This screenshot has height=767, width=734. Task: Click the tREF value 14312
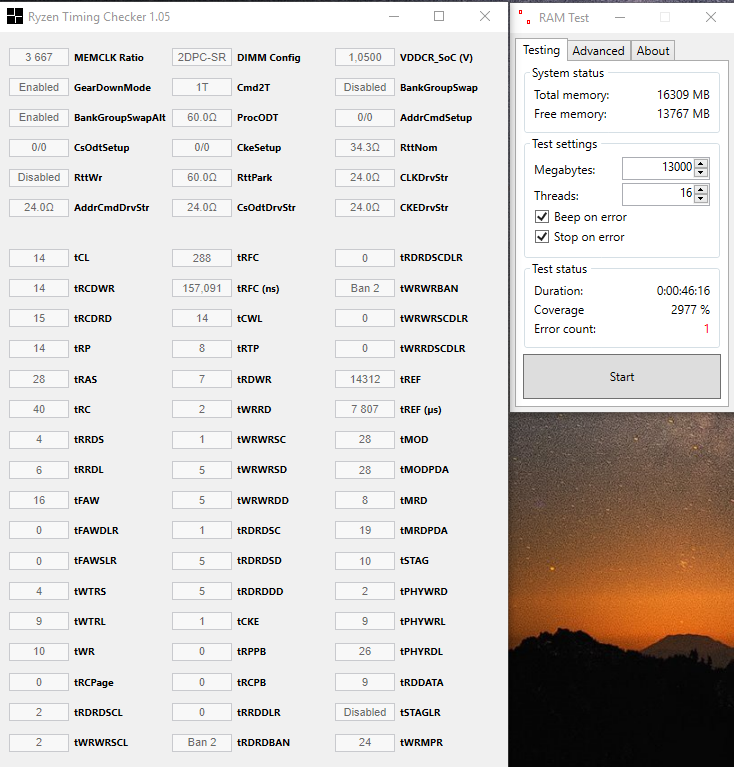pyautogui.click(x=365, y=379)
